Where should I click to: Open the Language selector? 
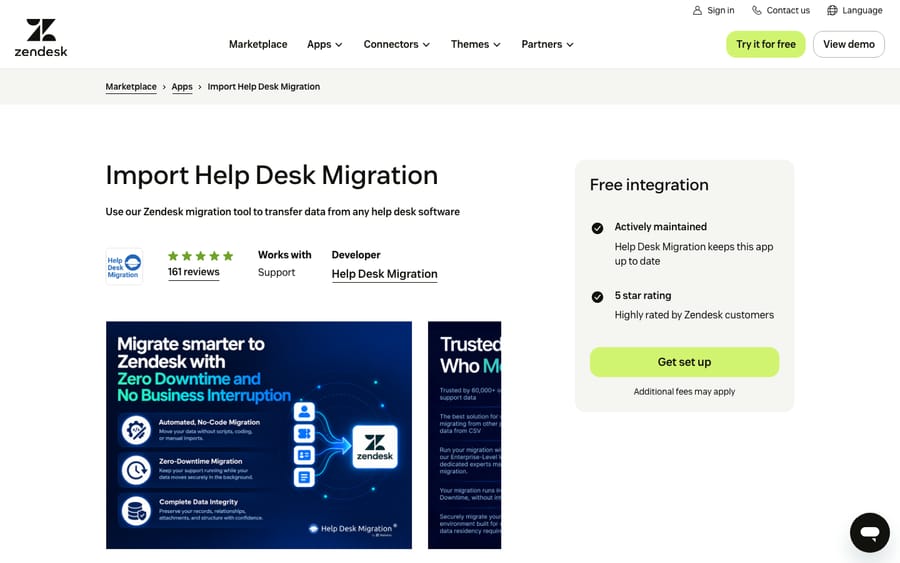pos(855,10)
